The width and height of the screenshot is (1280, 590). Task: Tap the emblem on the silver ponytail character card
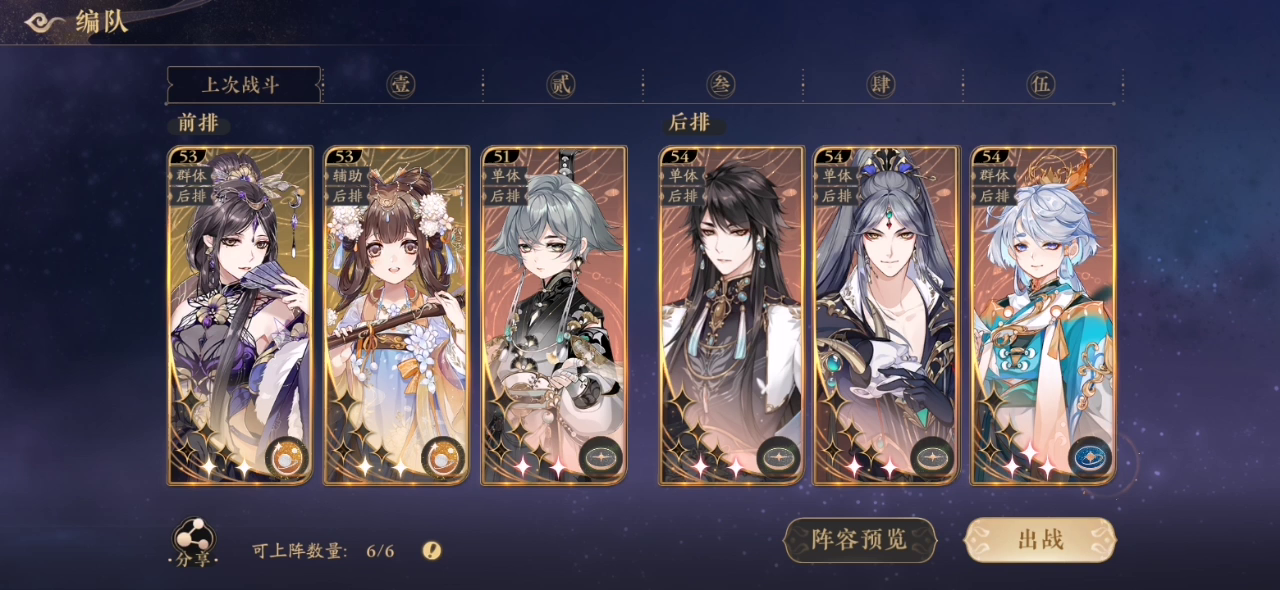coord(932,457)
